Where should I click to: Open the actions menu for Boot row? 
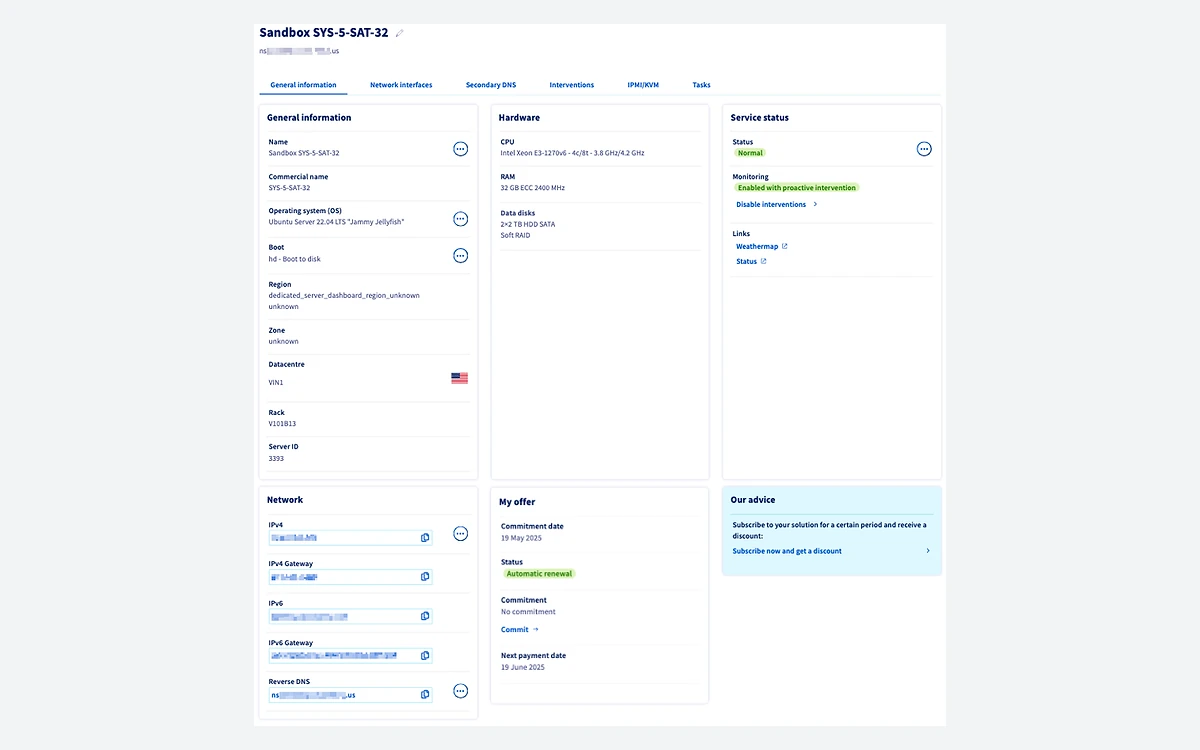coord(460,255)
